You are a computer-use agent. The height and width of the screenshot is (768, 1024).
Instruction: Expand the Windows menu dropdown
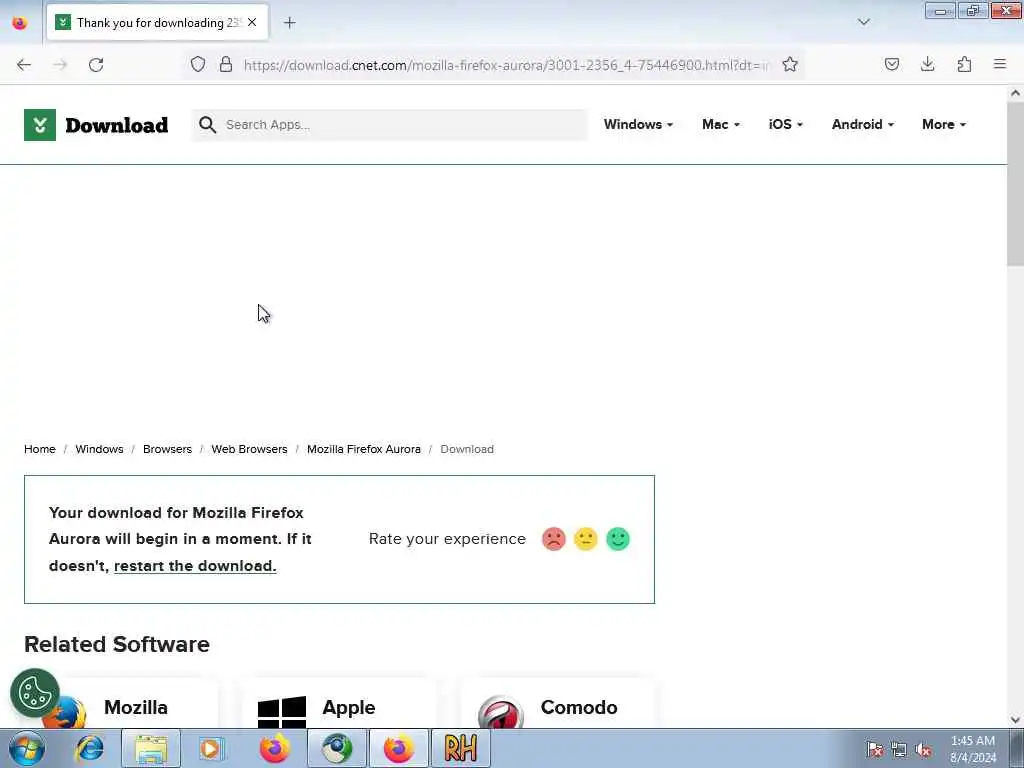coord(638,124)
